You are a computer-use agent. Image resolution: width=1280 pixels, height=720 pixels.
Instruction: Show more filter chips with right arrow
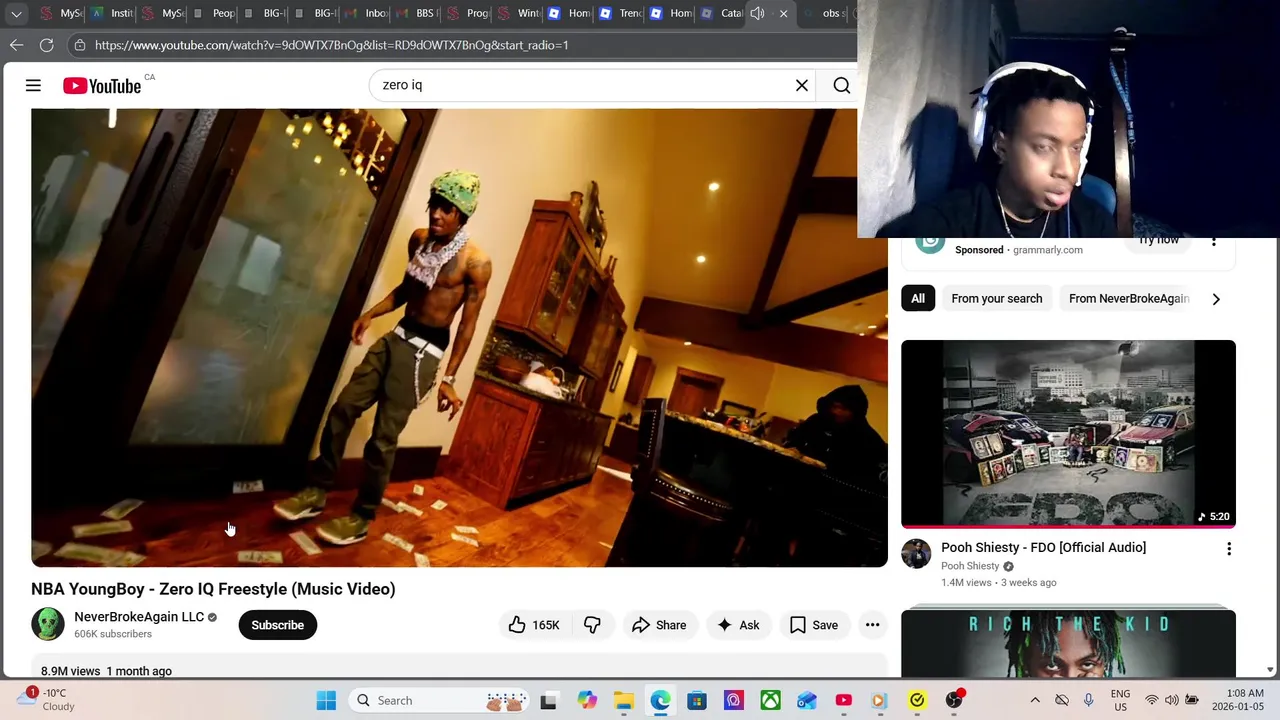click(x=1216, y=299)
